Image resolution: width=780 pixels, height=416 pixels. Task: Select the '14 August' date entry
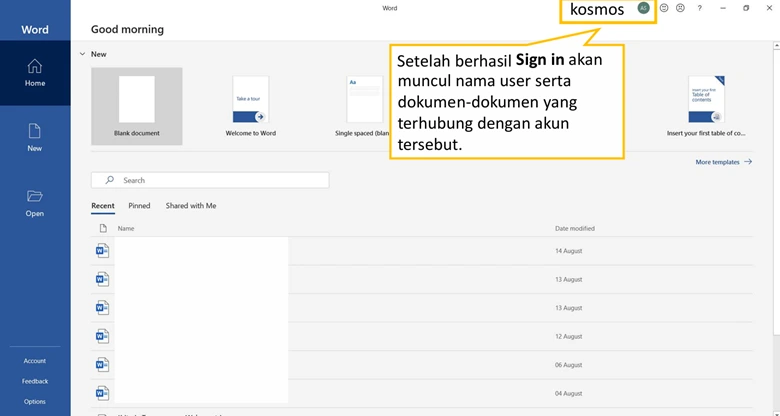pyautogui.click(x=569, y=251)
